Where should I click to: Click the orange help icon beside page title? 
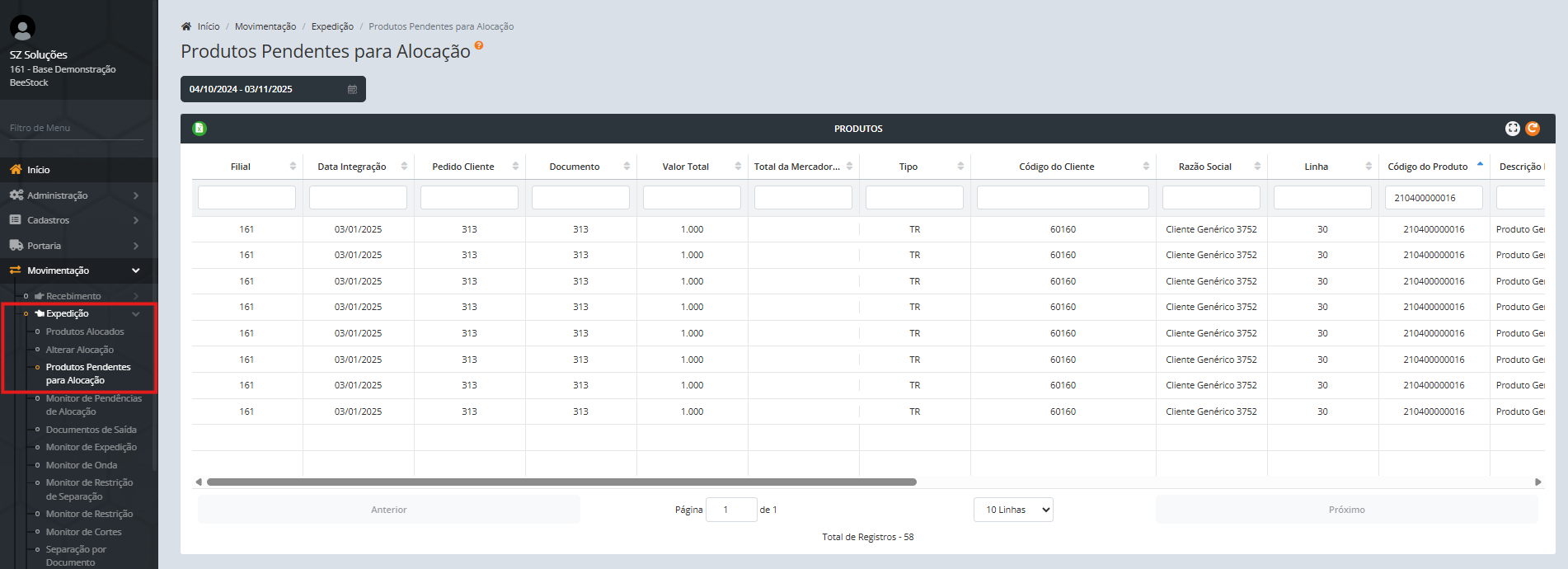(479, 46)
